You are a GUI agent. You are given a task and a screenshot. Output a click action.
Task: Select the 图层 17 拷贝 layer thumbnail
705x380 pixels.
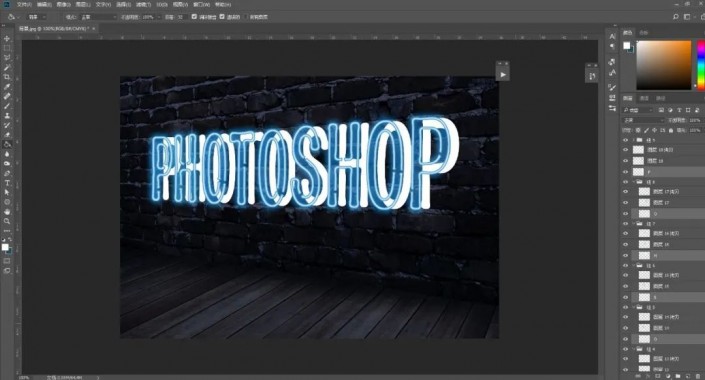pos(644,192)
